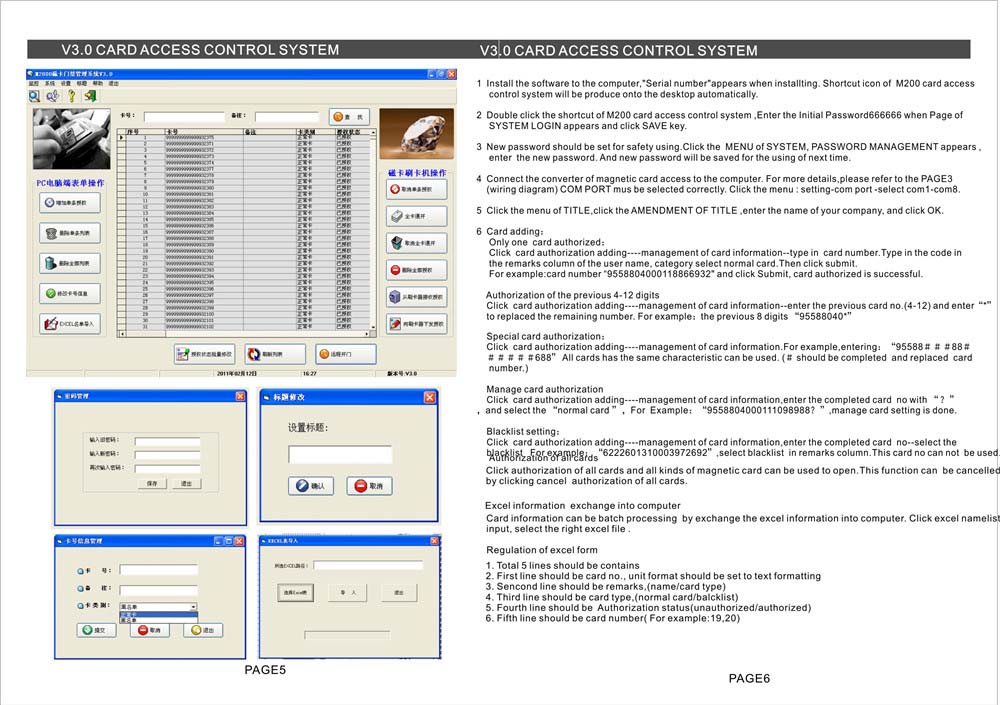The width and height of the screenshot is (1000, 705).
Task: Click the green exit-door toolbar icon
Action: (x=90, y=96)
